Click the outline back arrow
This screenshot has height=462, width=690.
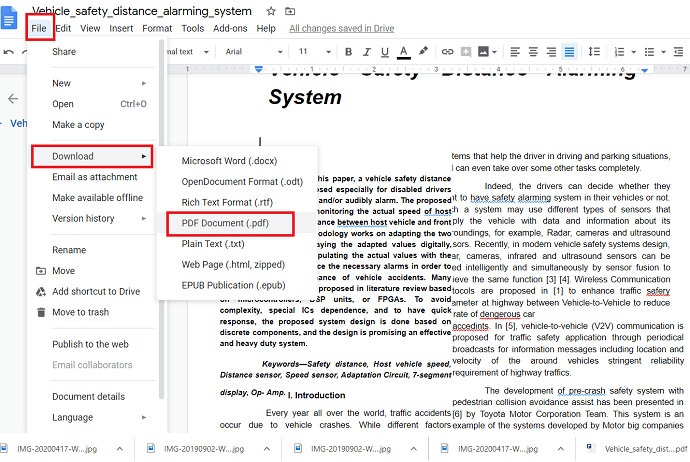tap(13, 99)
